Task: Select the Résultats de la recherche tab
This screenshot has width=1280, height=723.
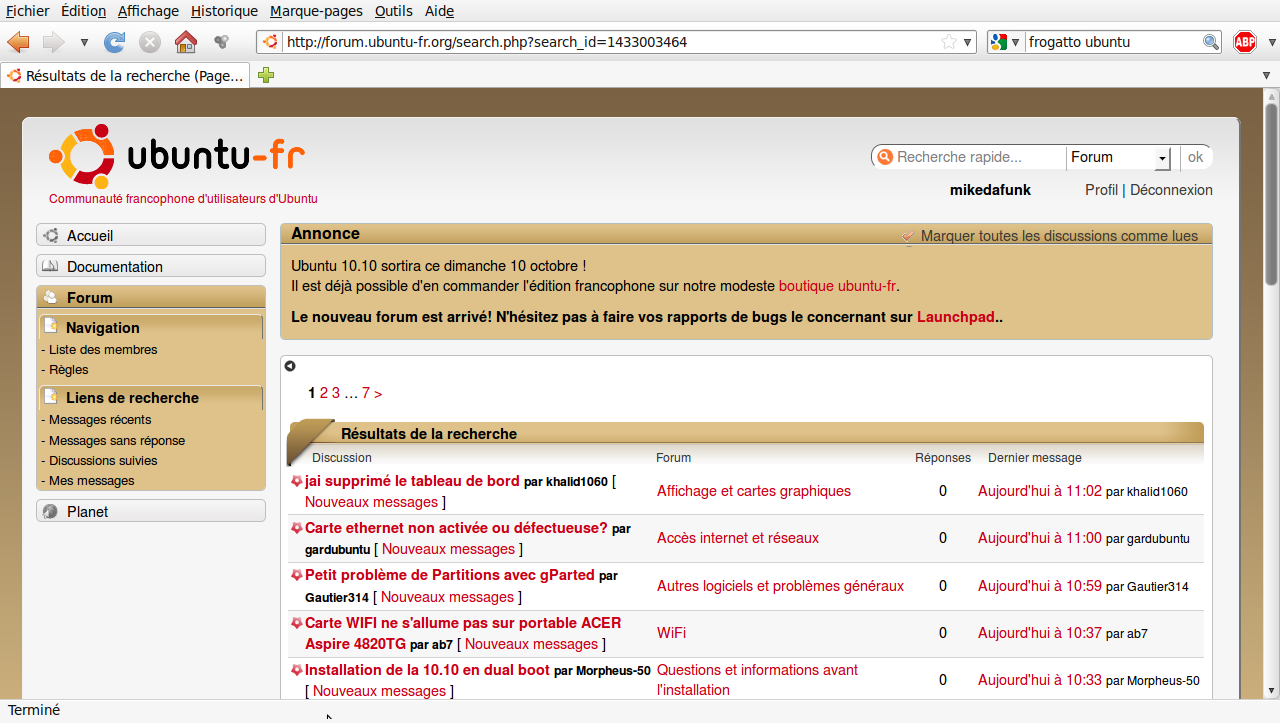Action: pos(125,75)
